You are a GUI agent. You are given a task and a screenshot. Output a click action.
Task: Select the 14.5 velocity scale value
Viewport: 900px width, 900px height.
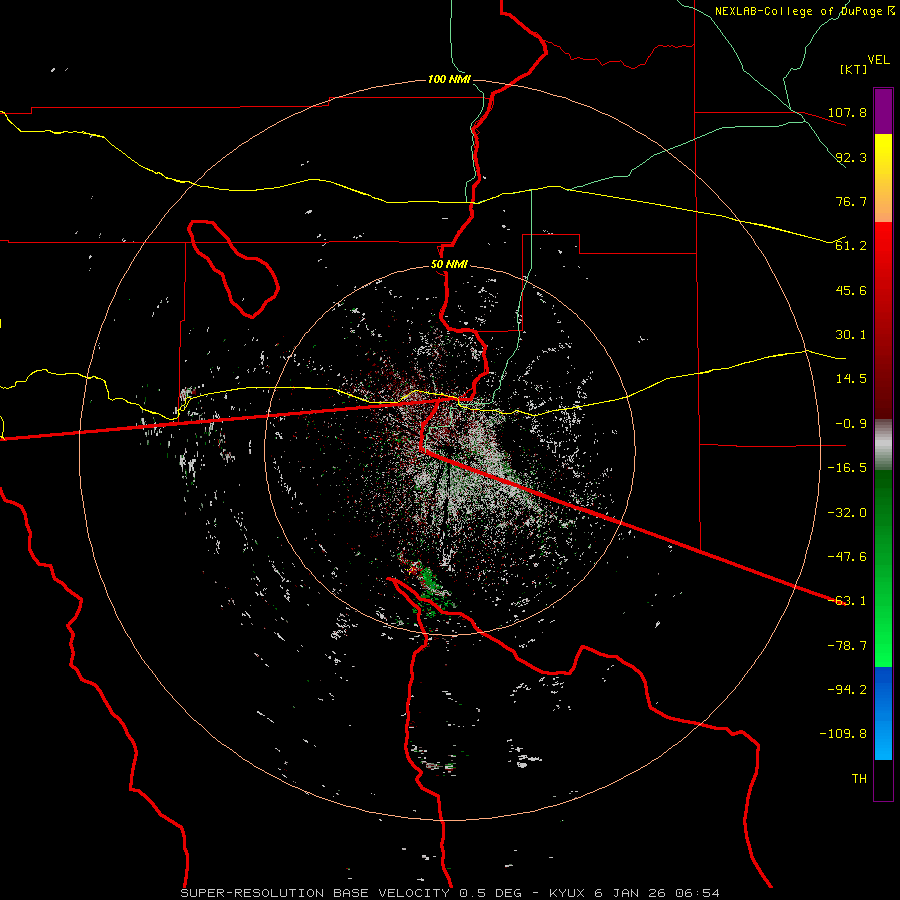click(851, 379)
